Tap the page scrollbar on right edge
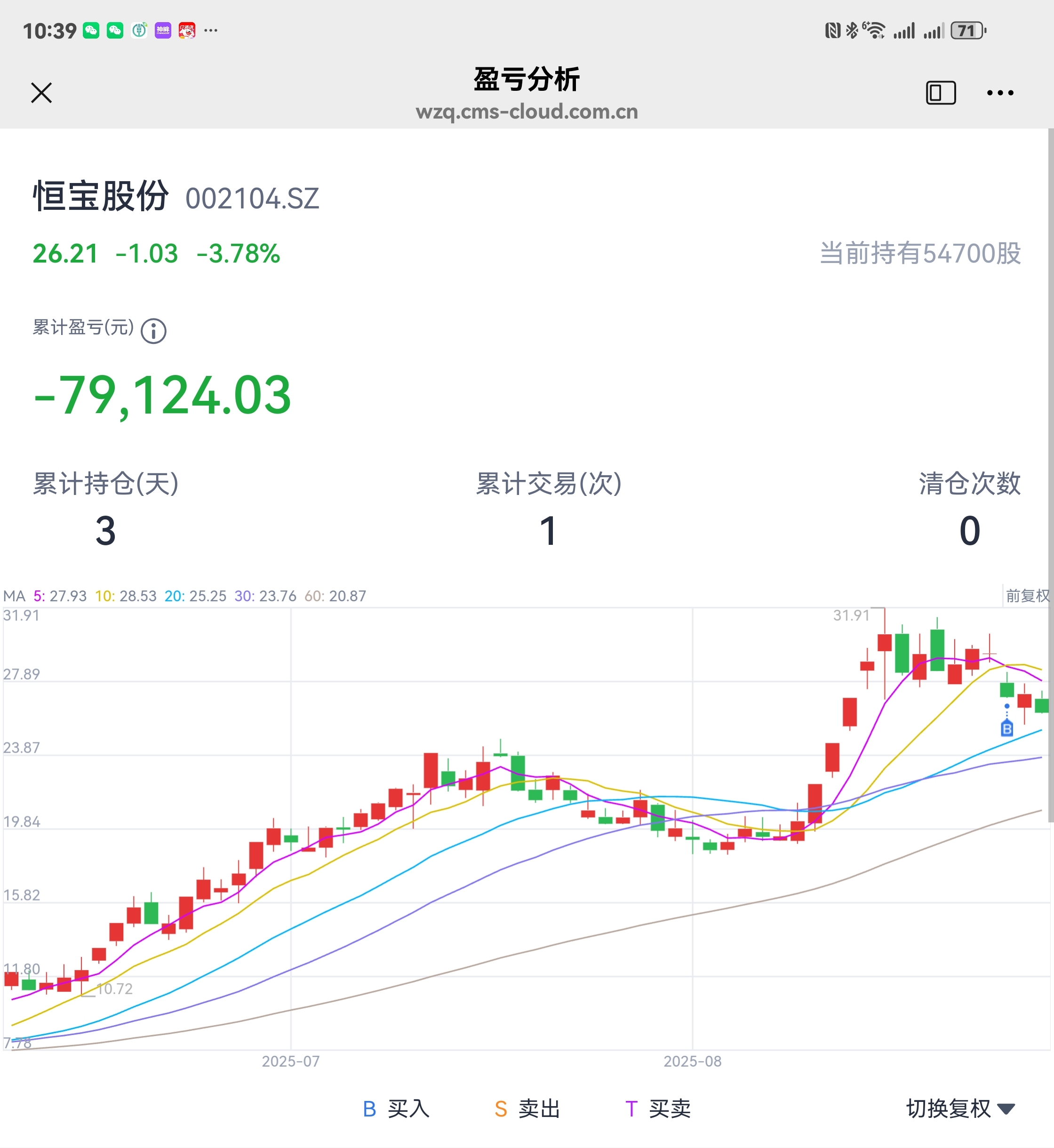 (x=1051, y=475)
